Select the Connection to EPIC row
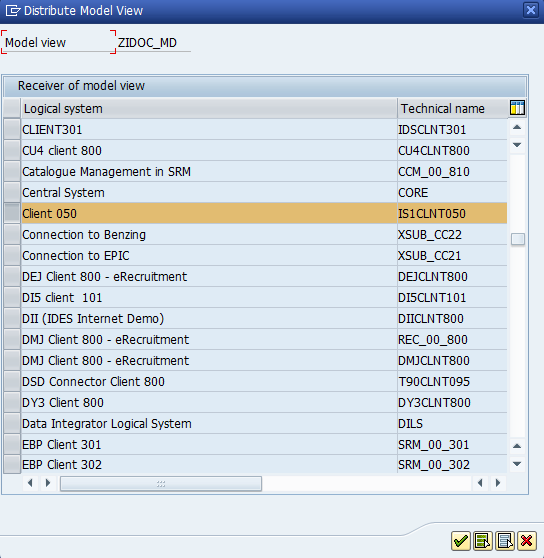Viewport: 544px width, 558px height. [264, 256]
